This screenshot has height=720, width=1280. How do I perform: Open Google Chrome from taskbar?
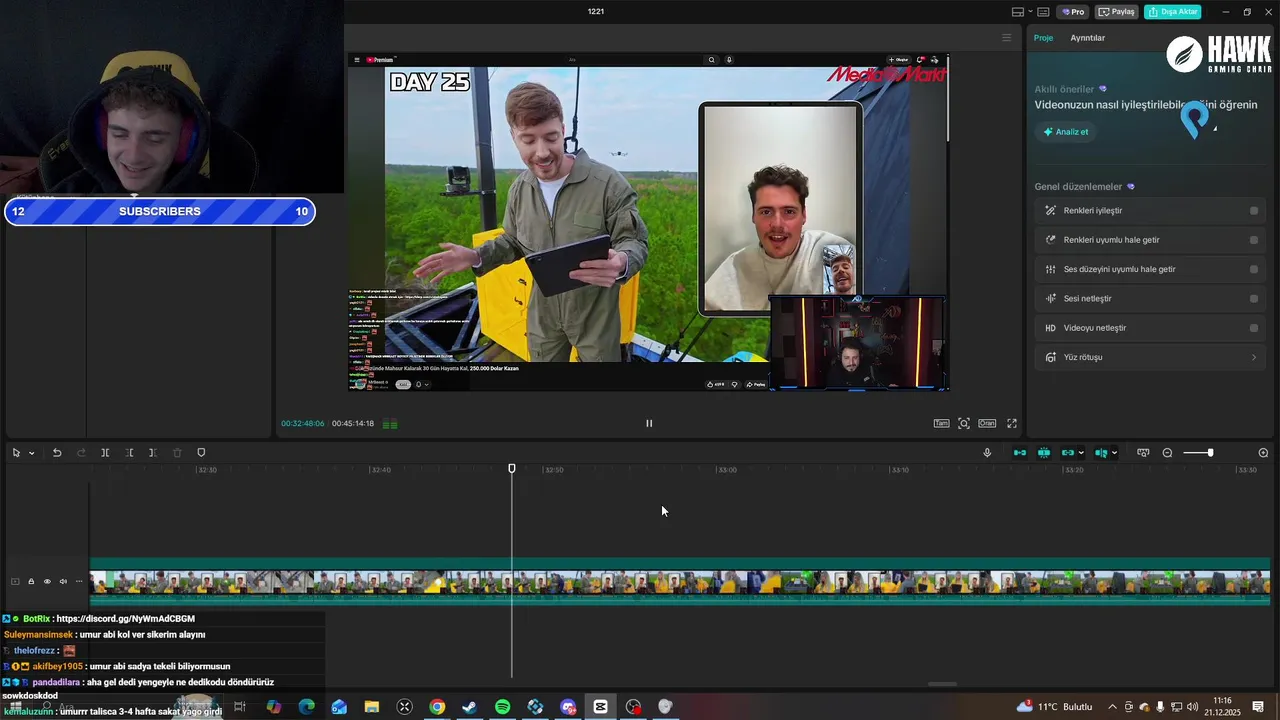coord(437,707)
